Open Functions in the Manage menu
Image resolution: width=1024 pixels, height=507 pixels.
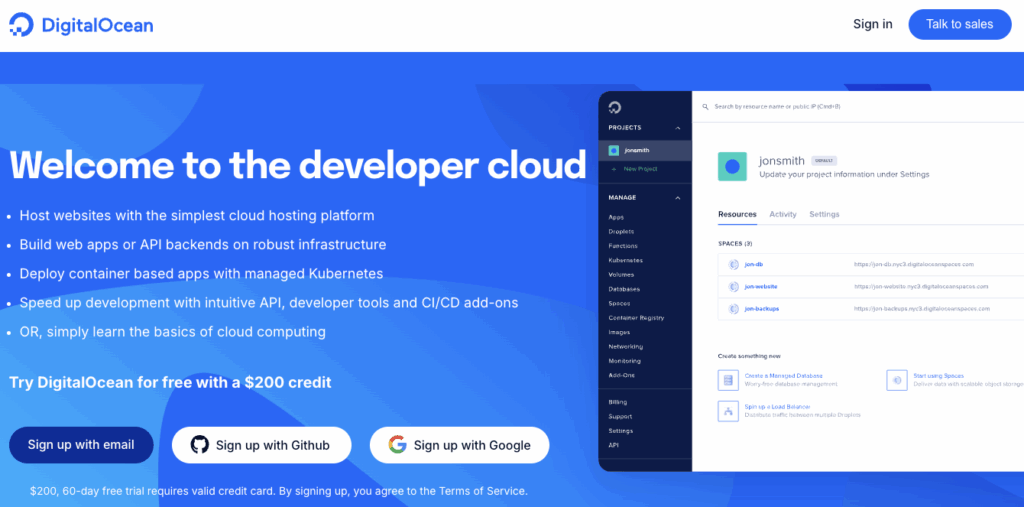click(x=622, y=246)
